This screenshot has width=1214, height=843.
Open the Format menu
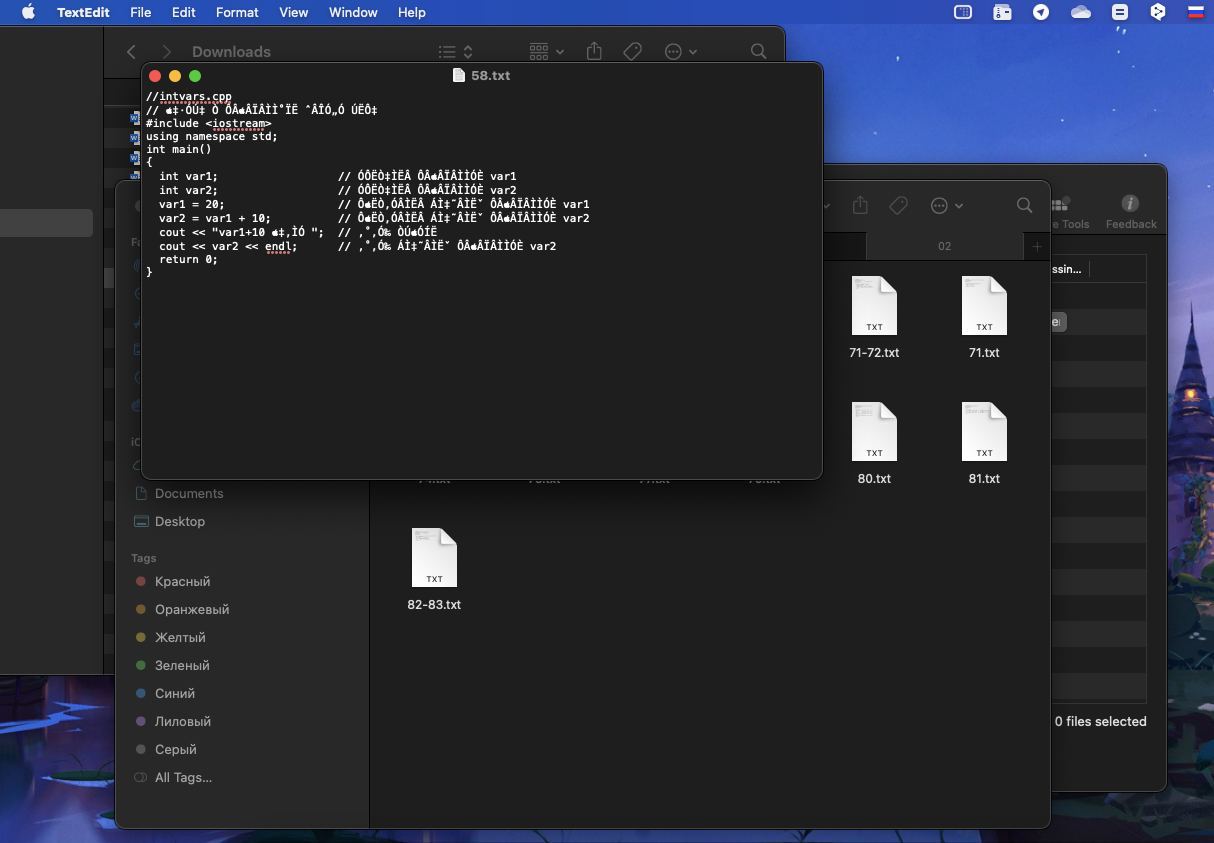point(237,12)
